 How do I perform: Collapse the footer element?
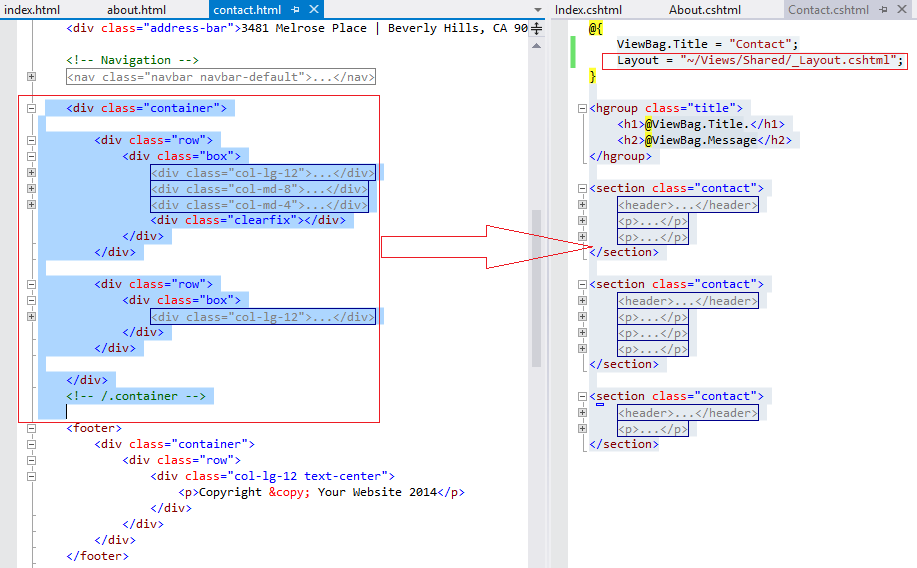click(x=32, y=428)
